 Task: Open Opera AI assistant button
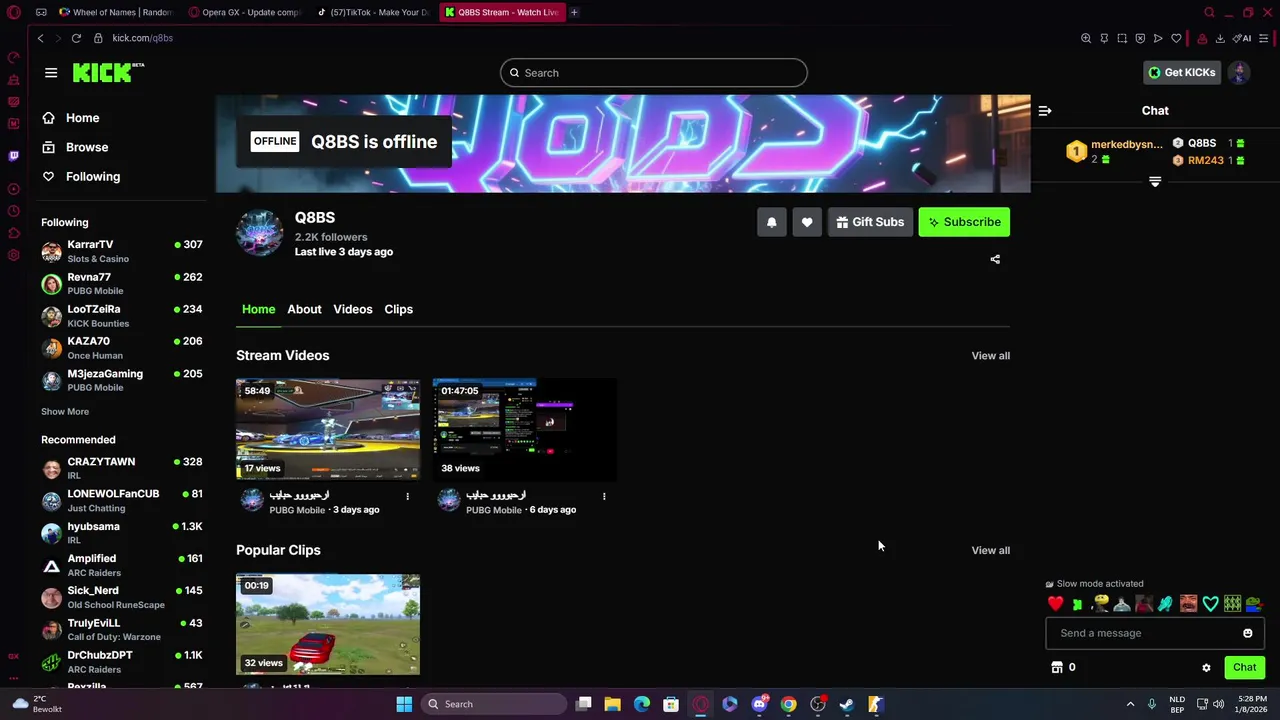coord(1242,38)
